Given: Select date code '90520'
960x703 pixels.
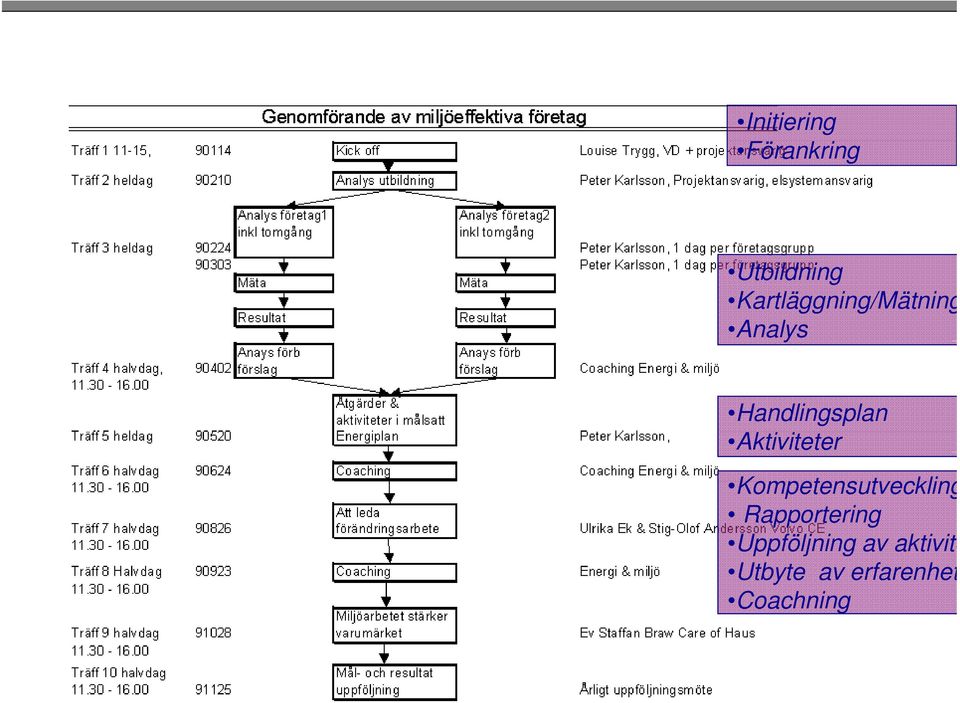Looking at the screenshot, I should point(213,436).
